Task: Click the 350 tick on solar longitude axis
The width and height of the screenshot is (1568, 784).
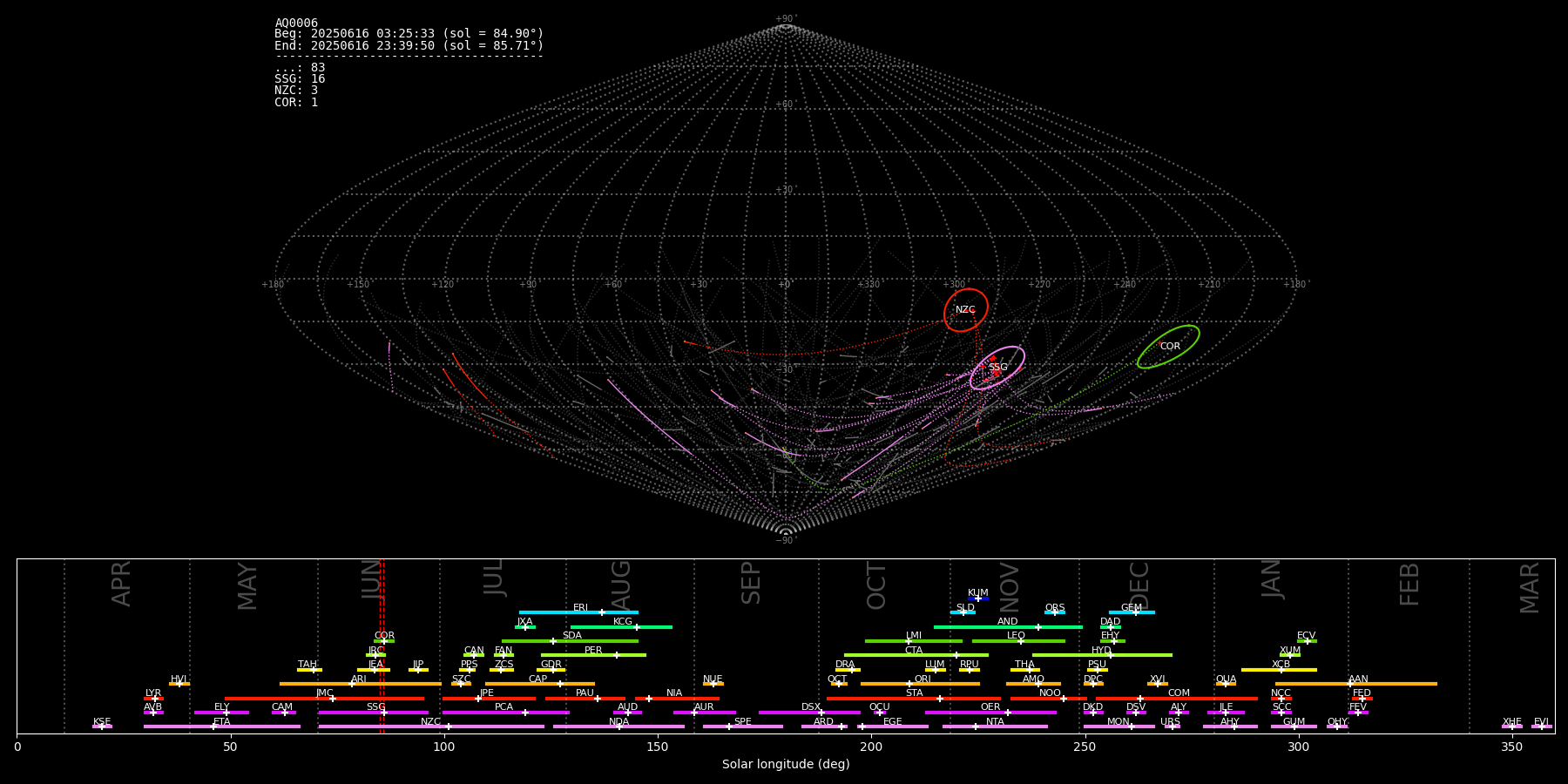Action: click(x=1512, y=747)
